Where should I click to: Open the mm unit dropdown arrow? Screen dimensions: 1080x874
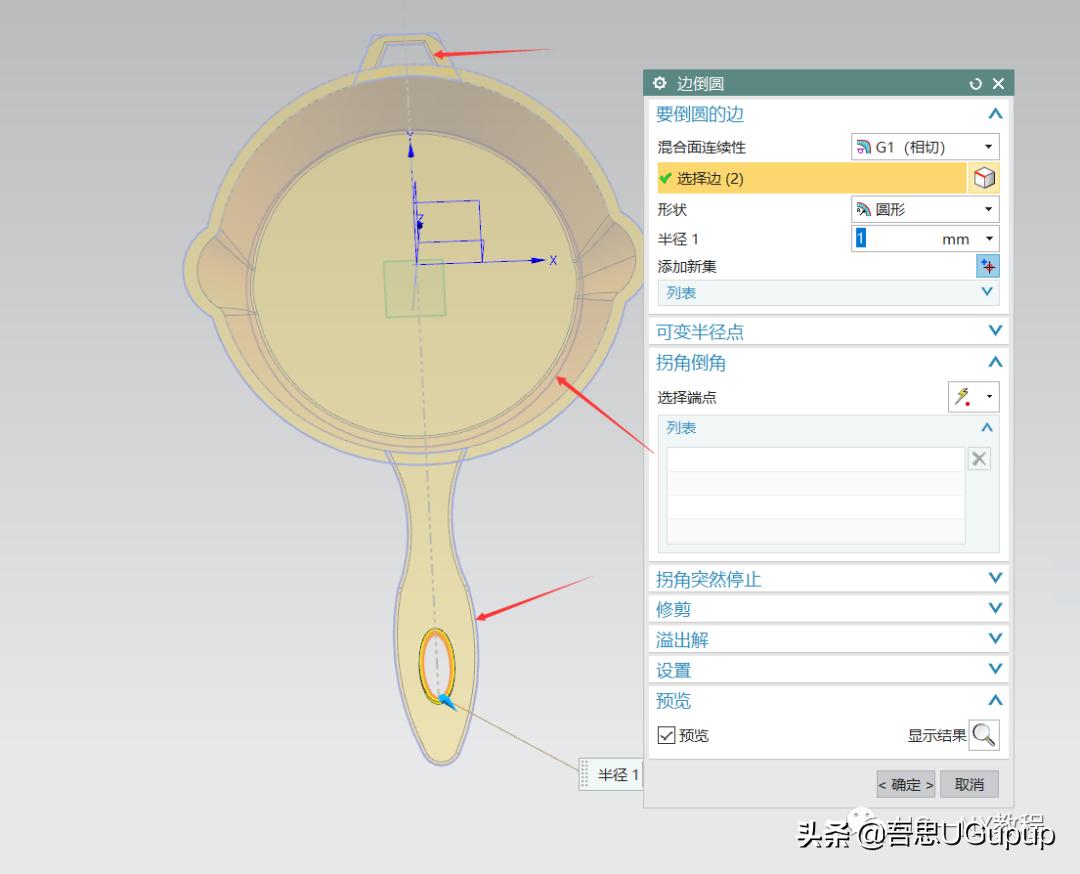click(989, 239)
